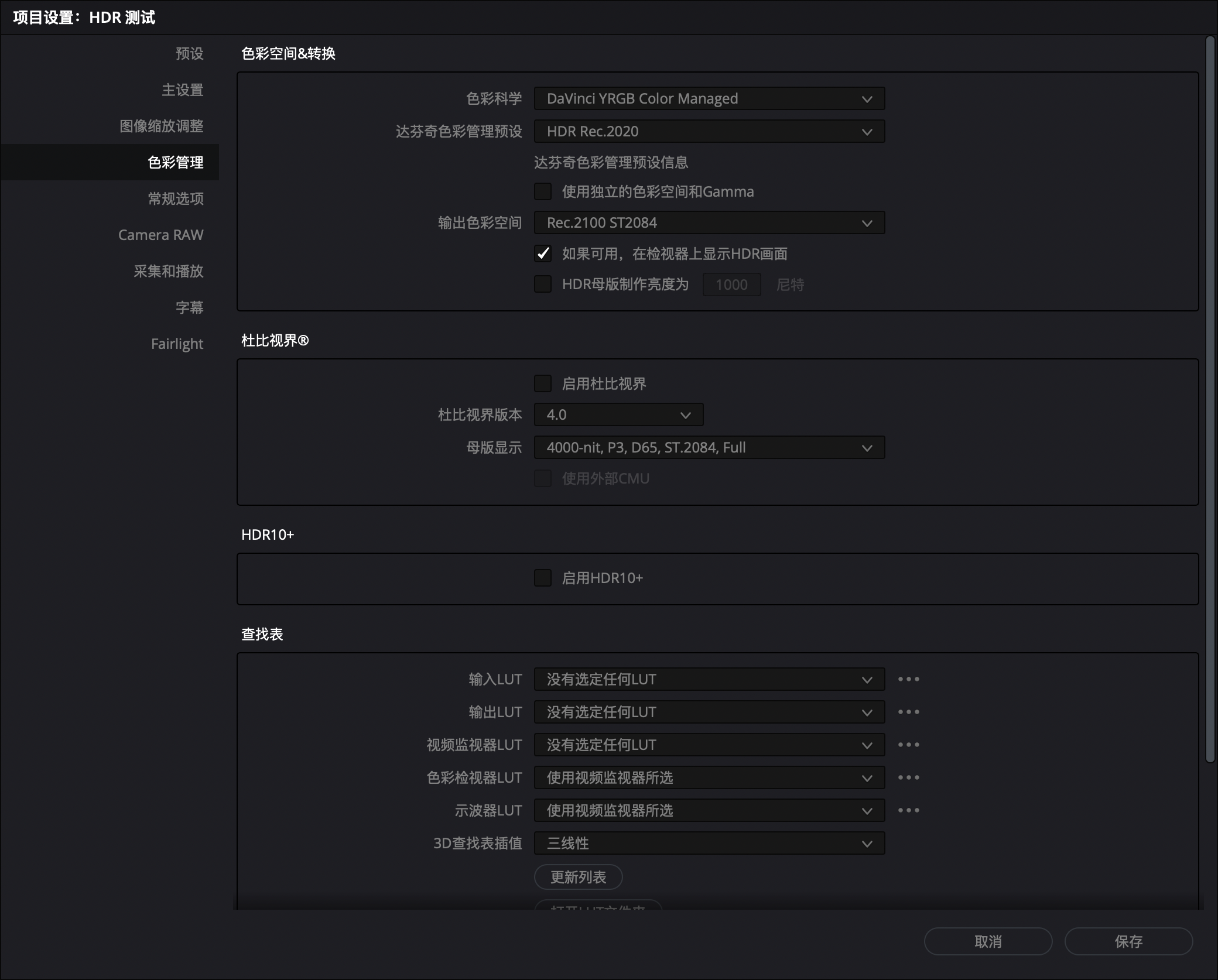Open the three-dot options for 视频监视器LUT
This screenshot has width=1218, height=980.
pos(908,745)
